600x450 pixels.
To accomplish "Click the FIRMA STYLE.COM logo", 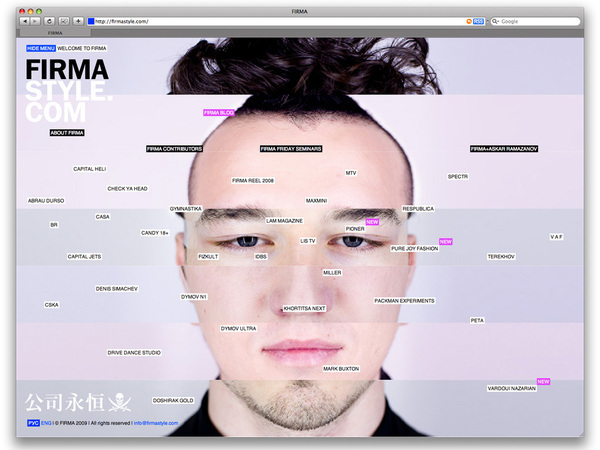I will coord(68,91).
